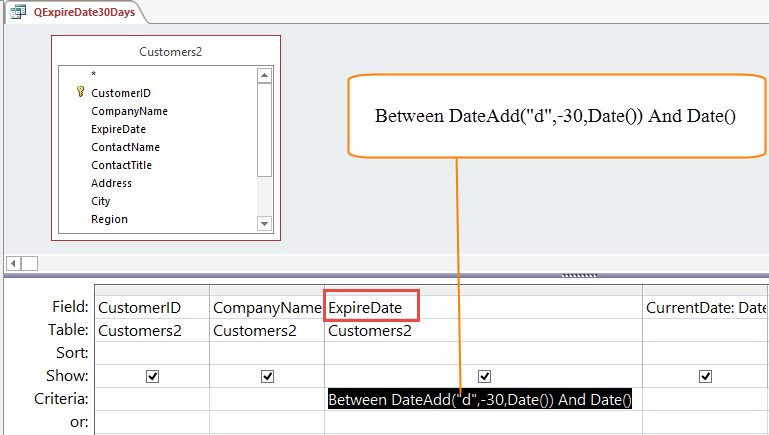Image resolution: width=769 pixels, height=435 pixels.
Task: Toggle Show checkbox for CurrentDate column
Action: [705, 376]
